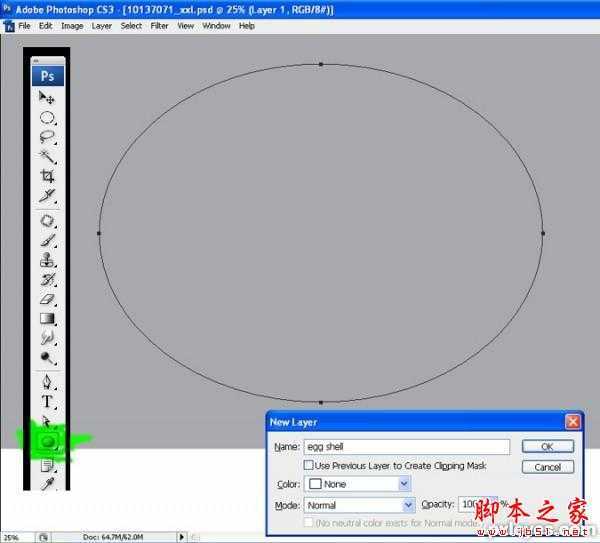Select the Clone Stamp tool
The height and width of the screenshot is (543, 600).
[x=47, y=260]
